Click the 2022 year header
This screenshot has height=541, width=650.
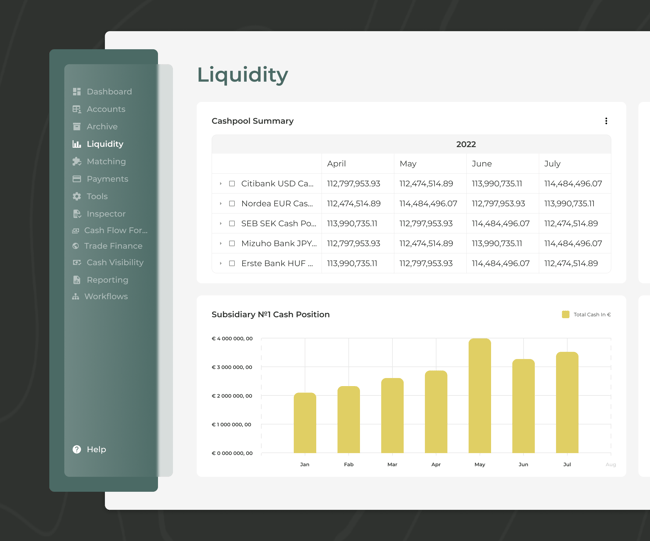(x=466, y=144)
